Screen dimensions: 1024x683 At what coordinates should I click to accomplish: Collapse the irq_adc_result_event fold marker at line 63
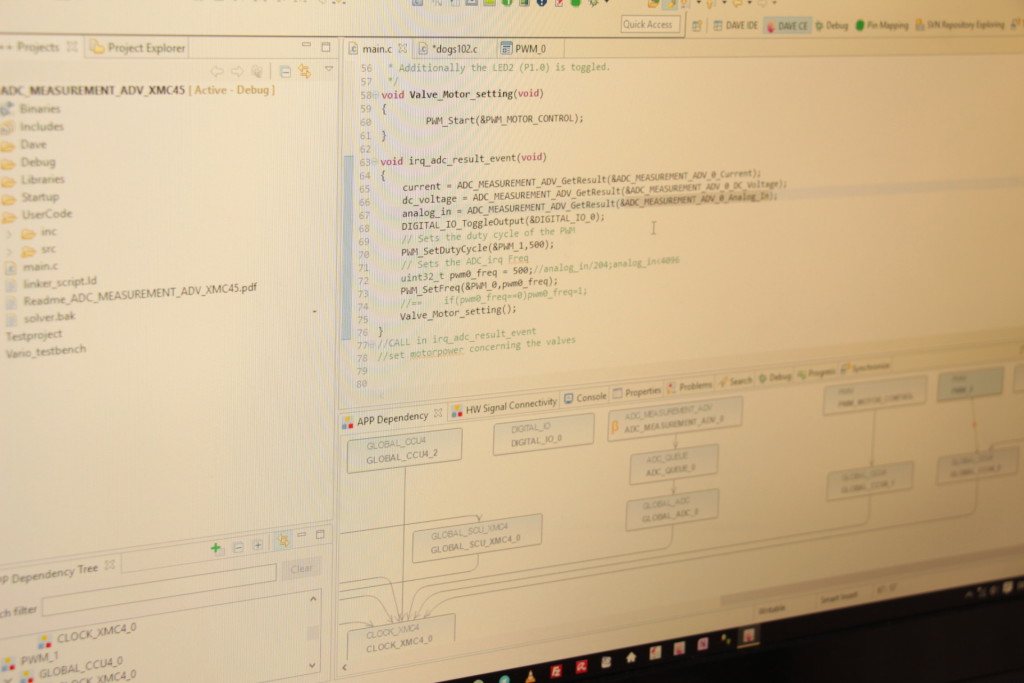(x=375, y=160)
